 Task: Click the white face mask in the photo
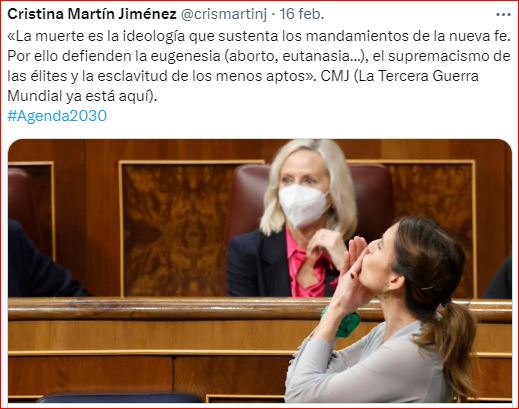click(x=303, y=206)
